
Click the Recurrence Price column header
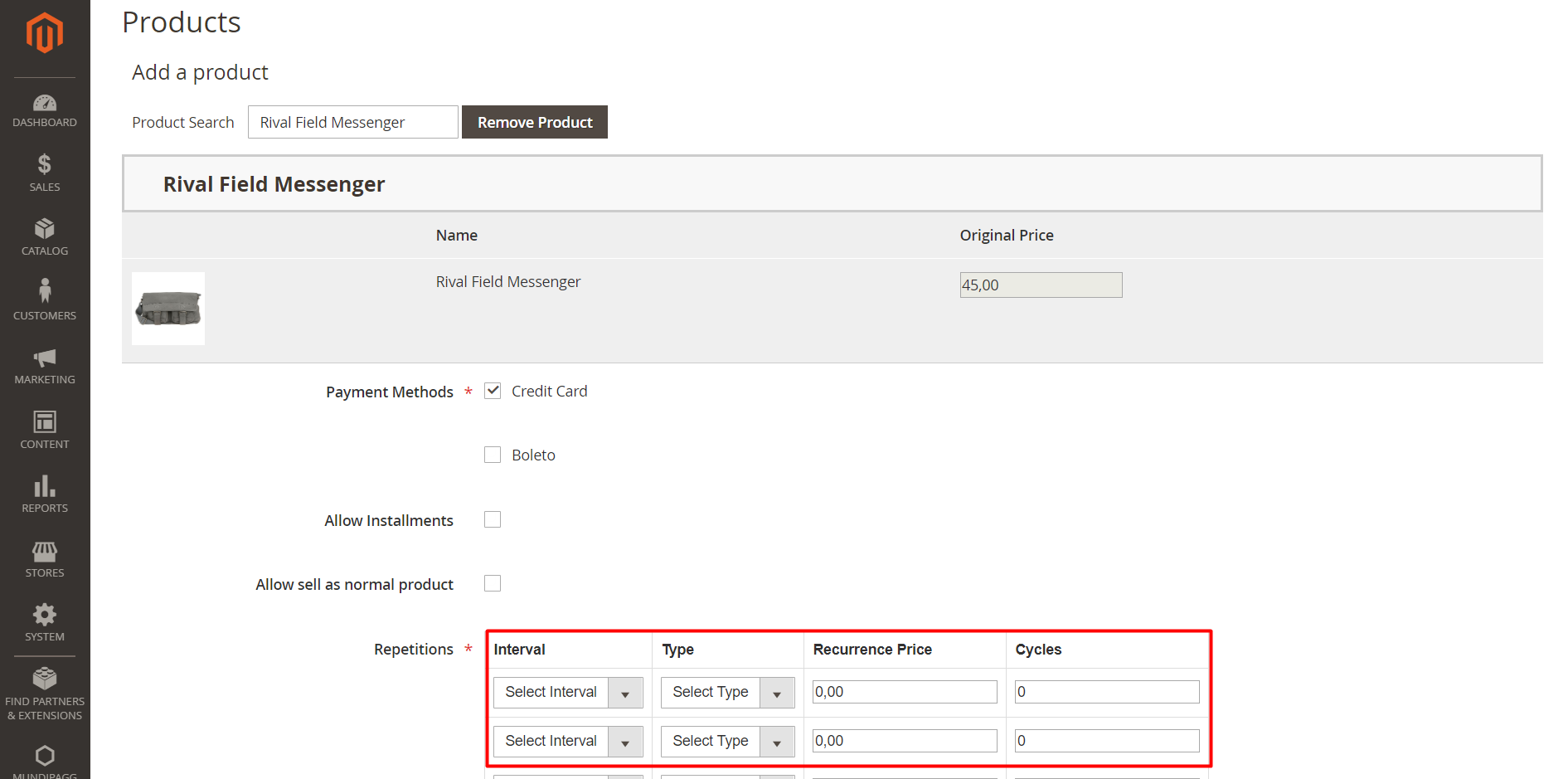point(872,650)
